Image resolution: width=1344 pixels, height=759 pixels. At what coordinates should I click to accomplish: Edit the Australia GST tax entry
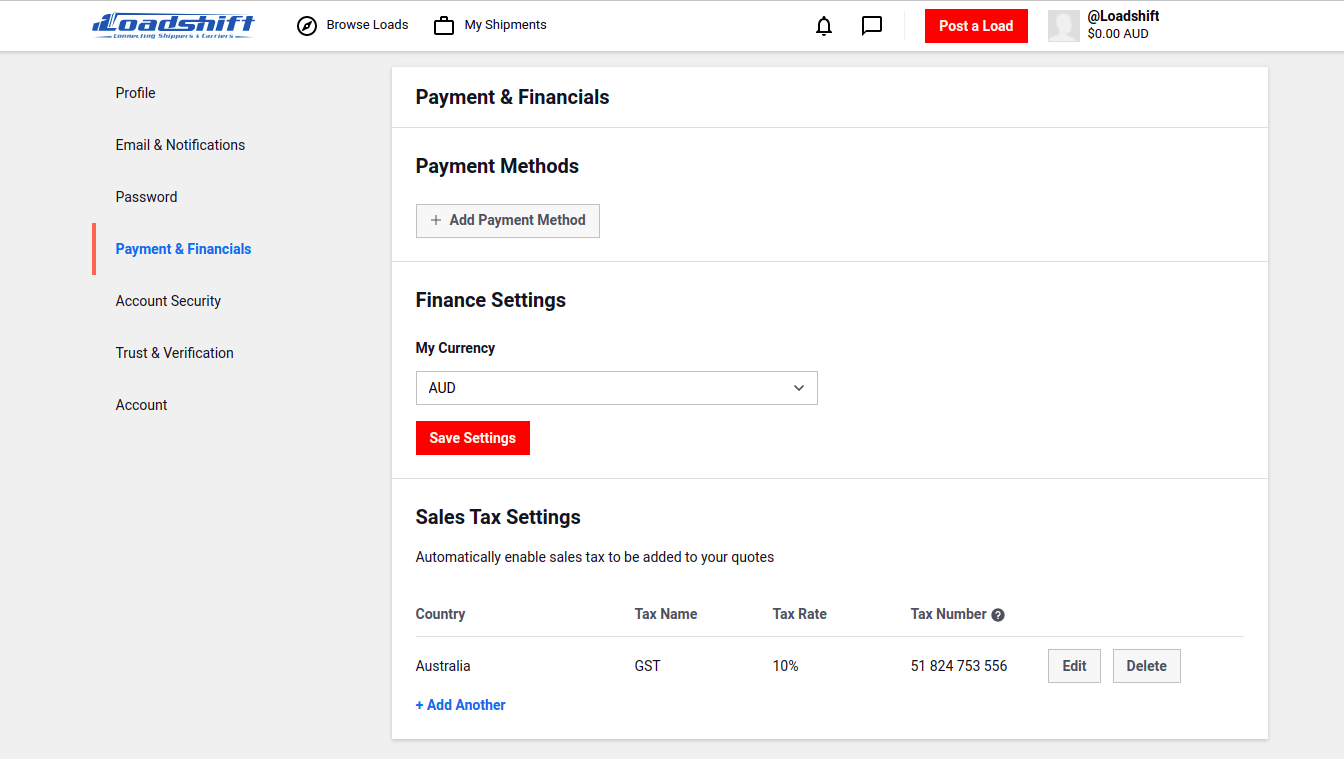pyautogui.click(x=1074, y=665)
